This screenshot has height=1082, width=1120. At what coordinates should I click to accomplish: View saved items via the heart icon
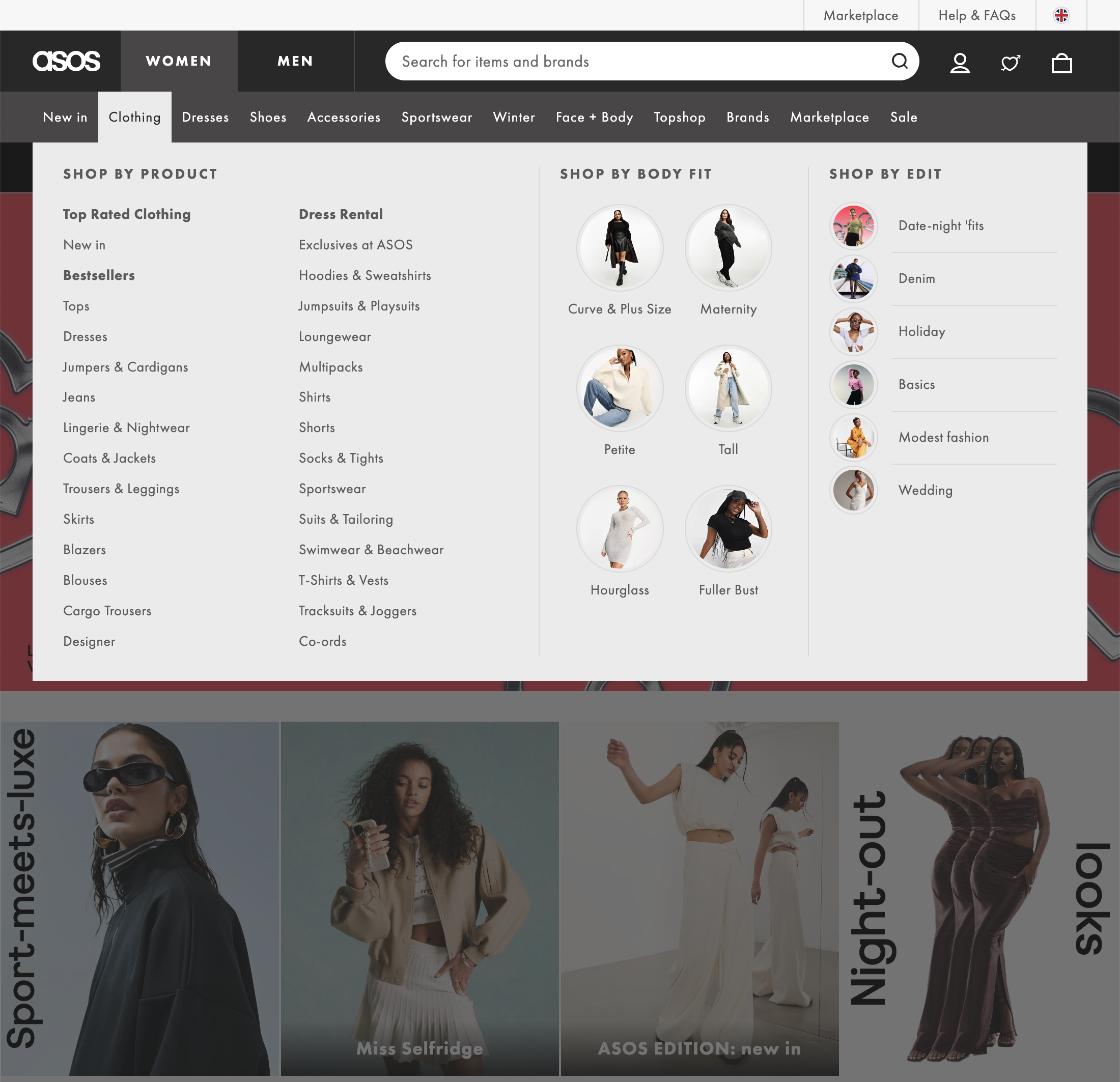[x=1010, y=63]
